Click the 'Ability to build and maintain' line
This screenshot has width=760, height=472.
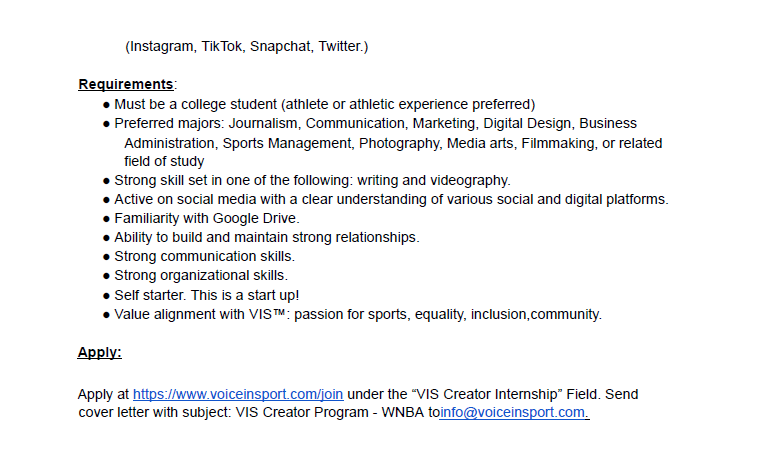click(x=267, y=237)
